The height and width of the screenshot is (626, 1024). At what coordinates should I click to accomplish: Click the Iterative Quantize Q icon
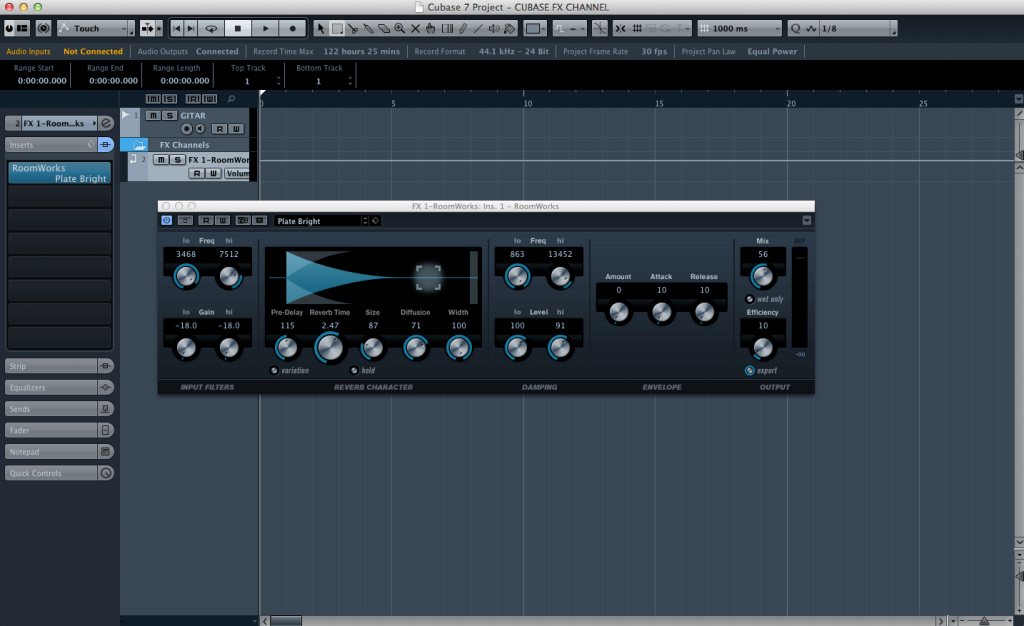coord(795,29)
